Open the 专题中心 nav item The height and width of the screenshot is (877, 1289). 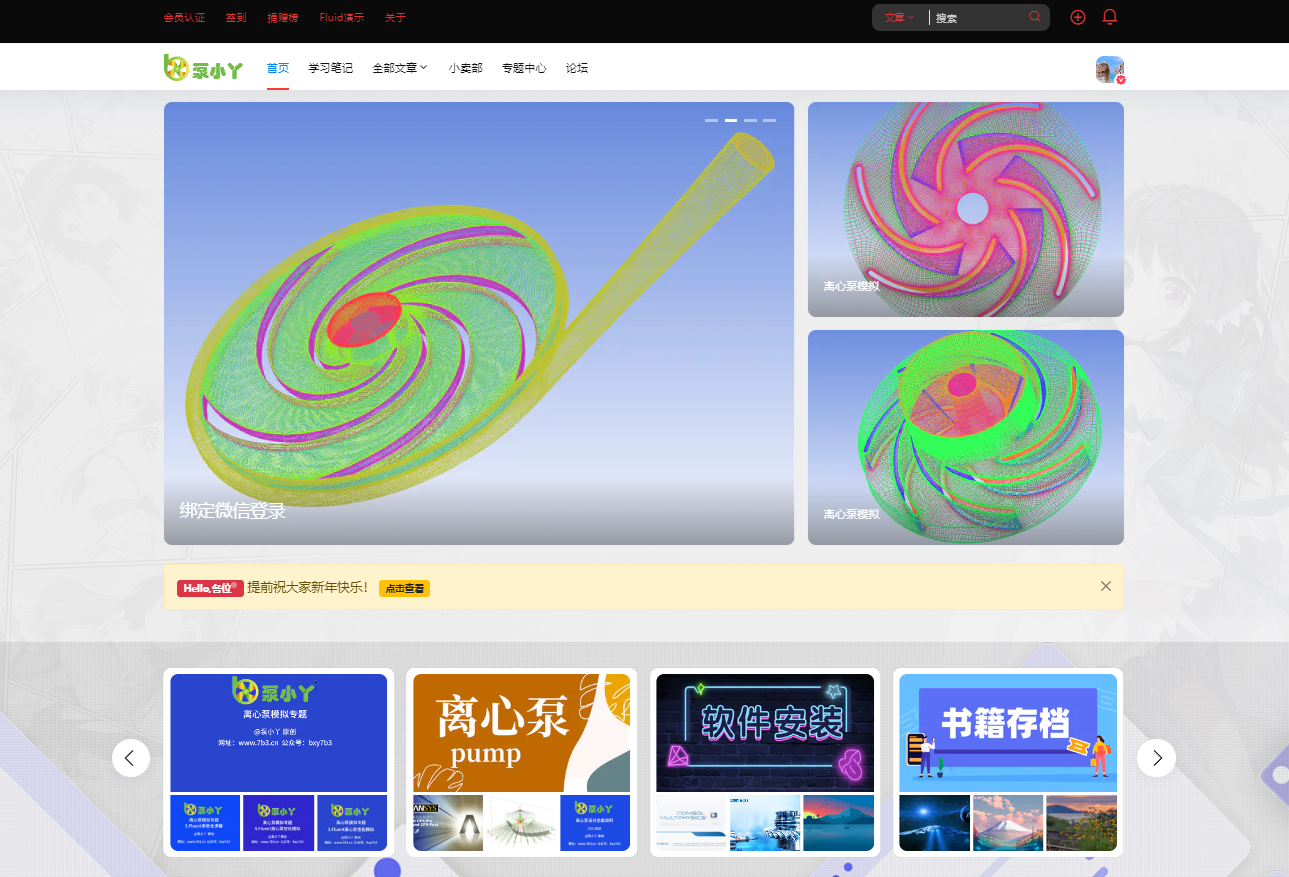coord(524,68)
